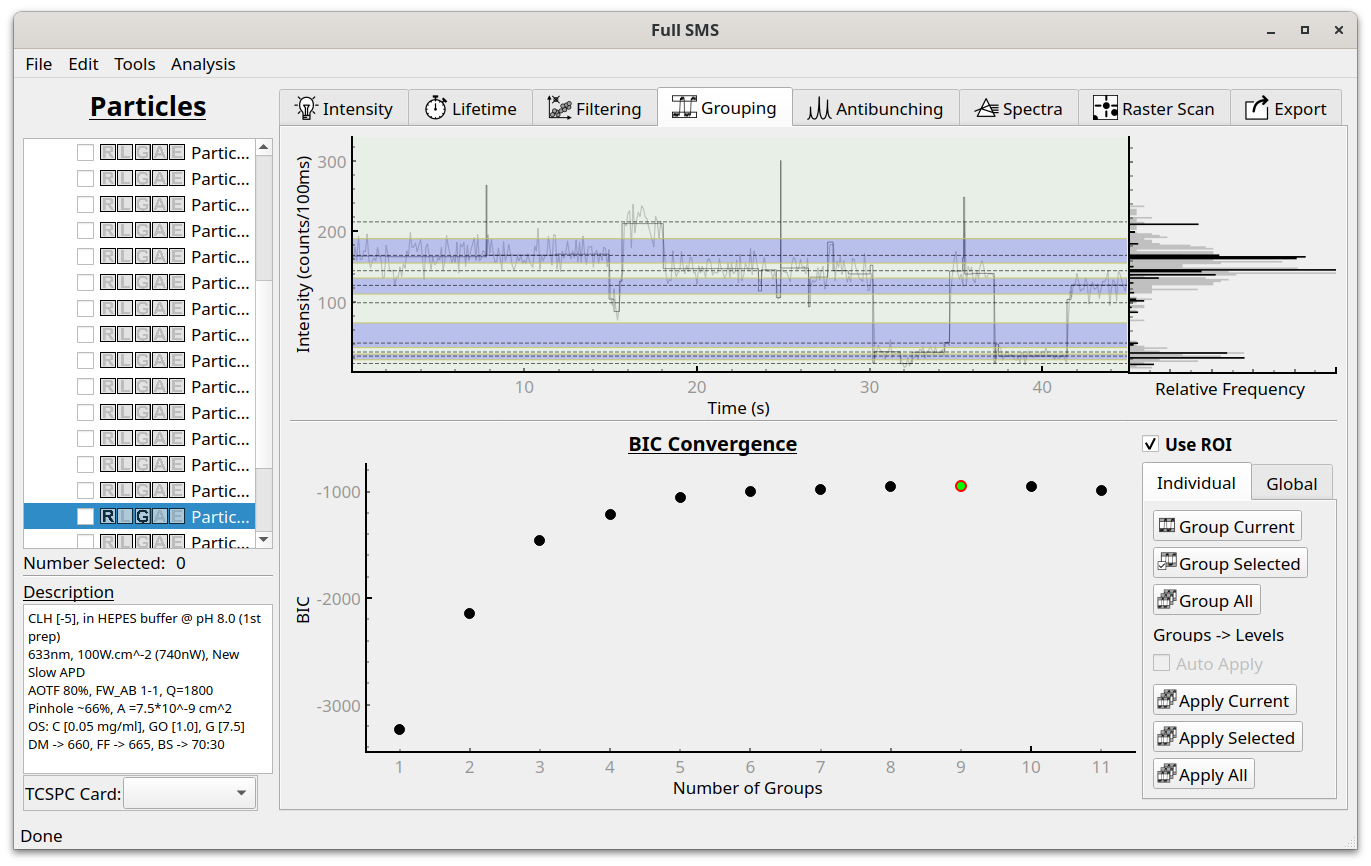1371x866 pixels.
Task: Open the Raster Scan tab
Action: coord(1153,108)
